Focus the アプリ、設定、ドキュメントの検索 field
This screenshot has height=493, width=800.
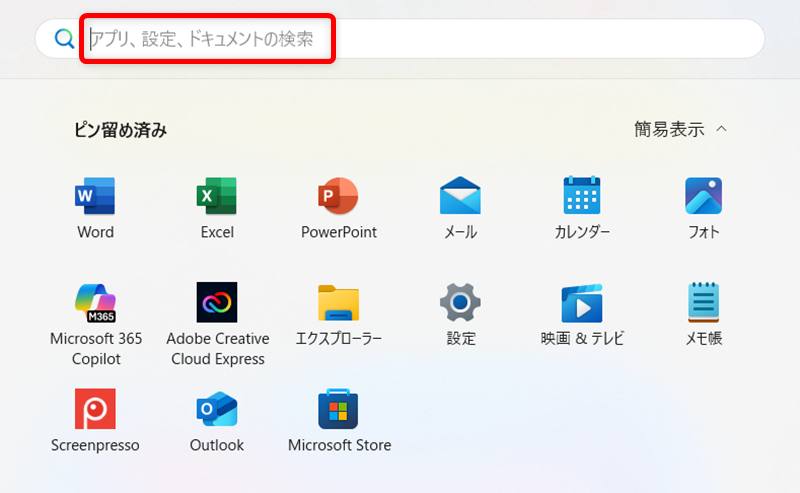click(399, 39)
